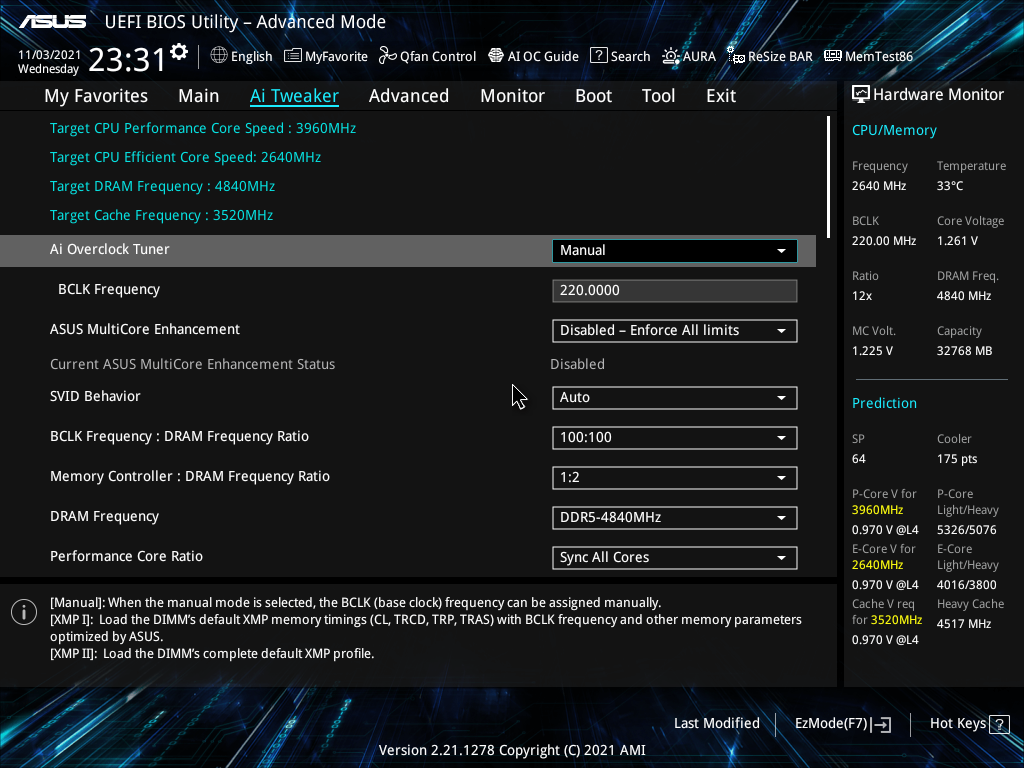The image size is (1024, 768).
Task: Open the Advanced tab
Action: (409, 96)
